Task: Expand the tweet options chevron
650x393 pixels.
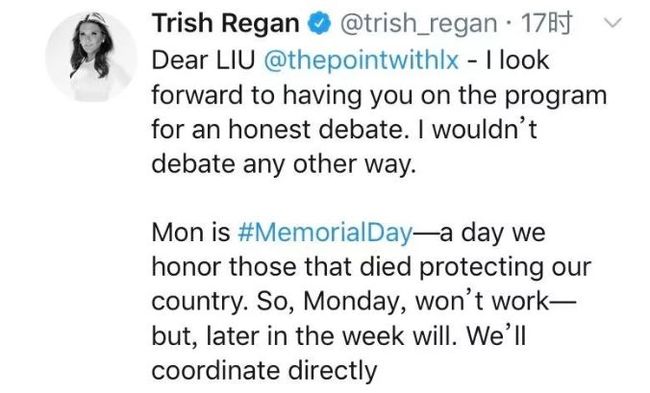Action: [613, 23]
